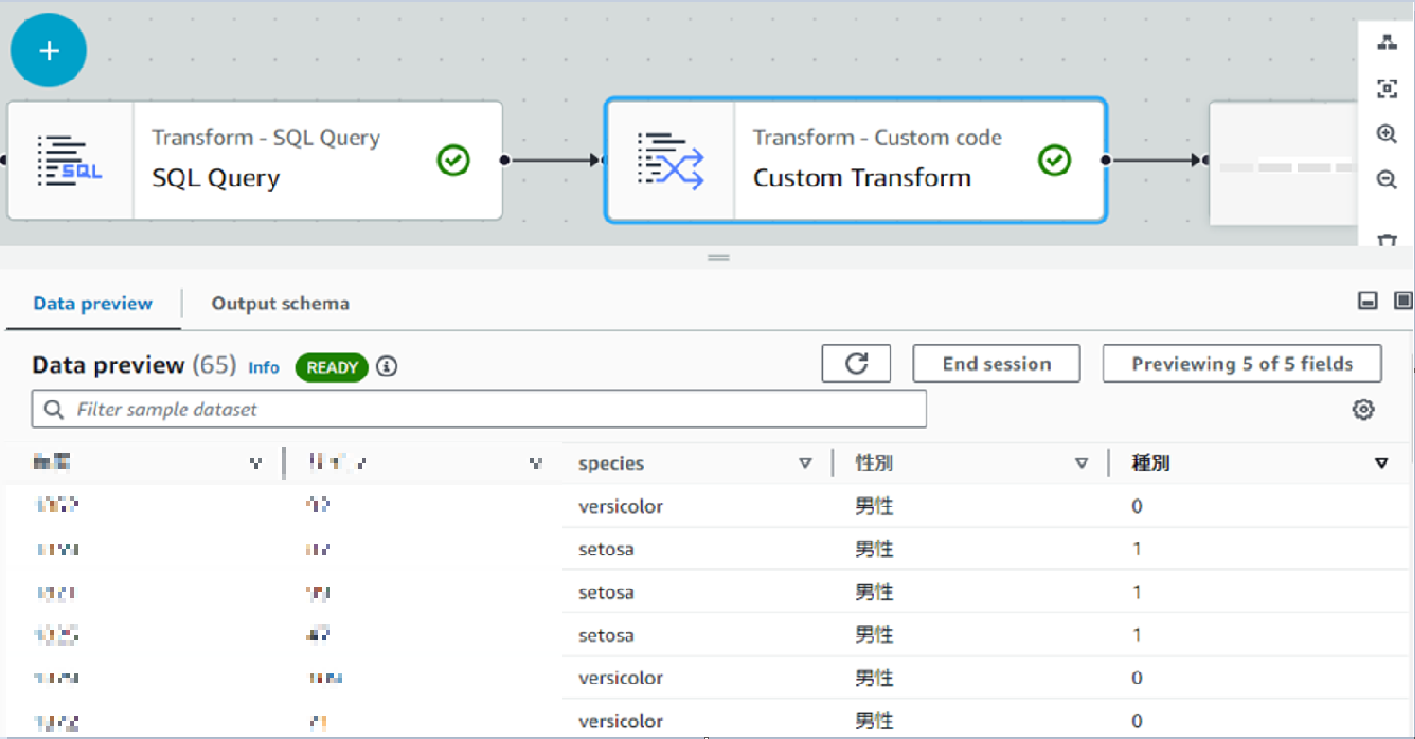
Task: Click the blue plus add-node button
Action: click(49, 50)
